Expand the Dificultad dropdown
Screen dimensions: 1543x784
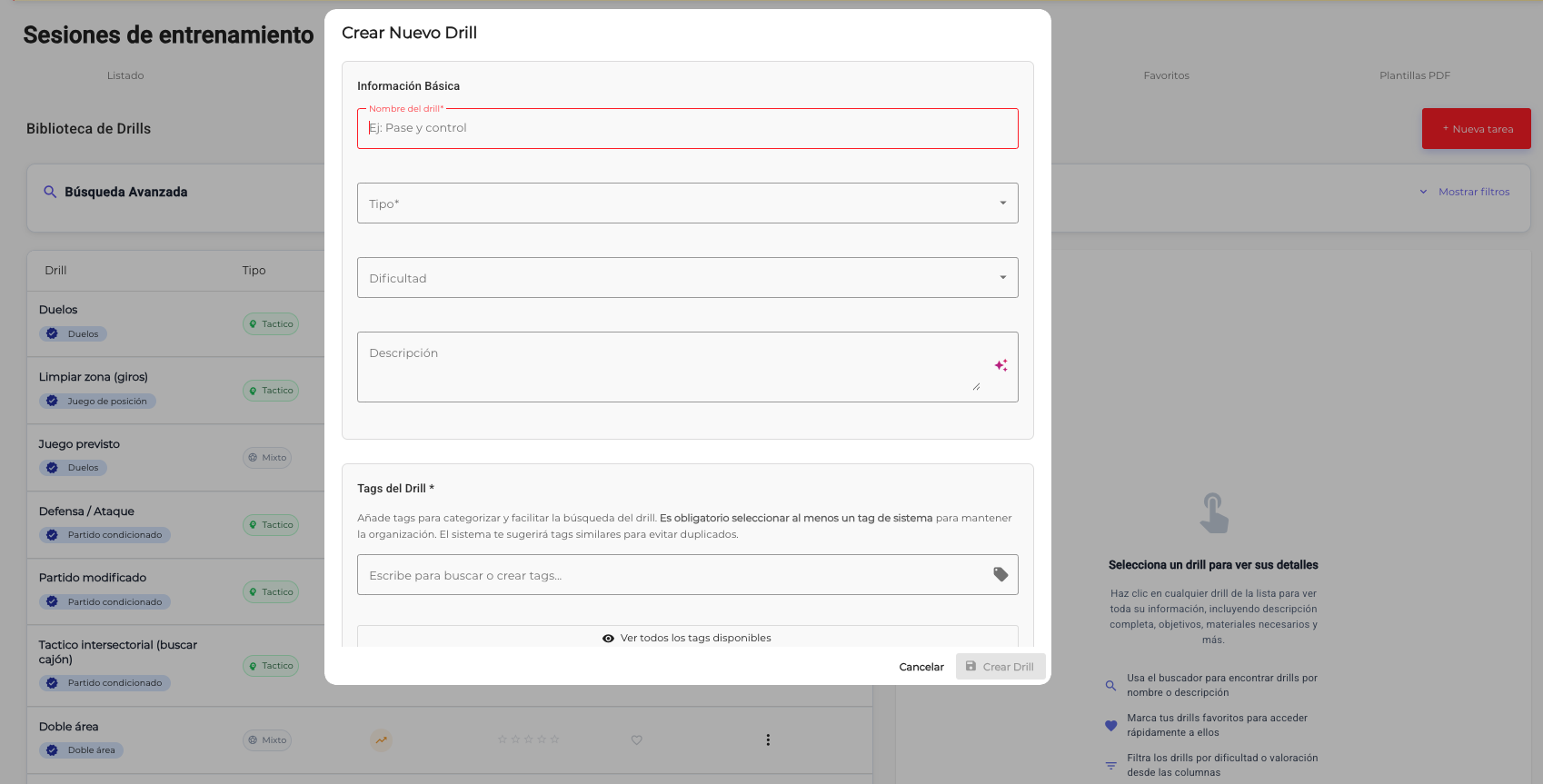(x=687, y=278)
